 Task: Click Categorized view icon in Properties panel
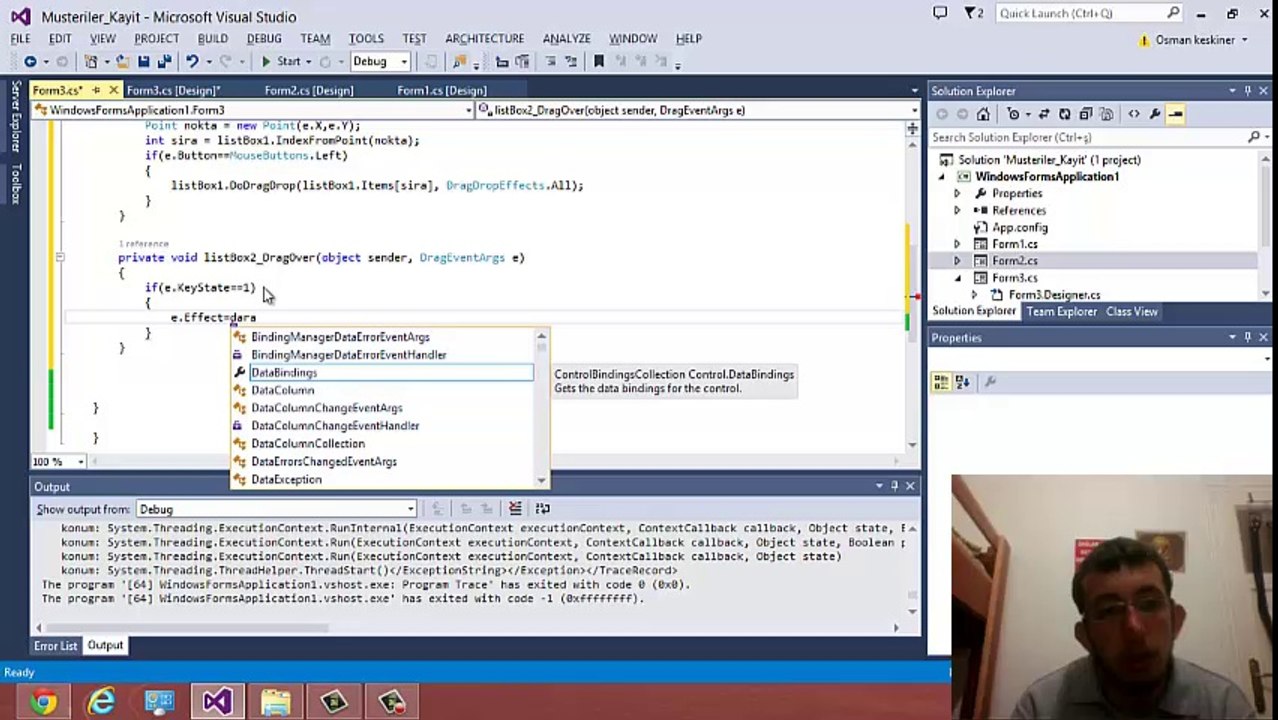(941, 382)
